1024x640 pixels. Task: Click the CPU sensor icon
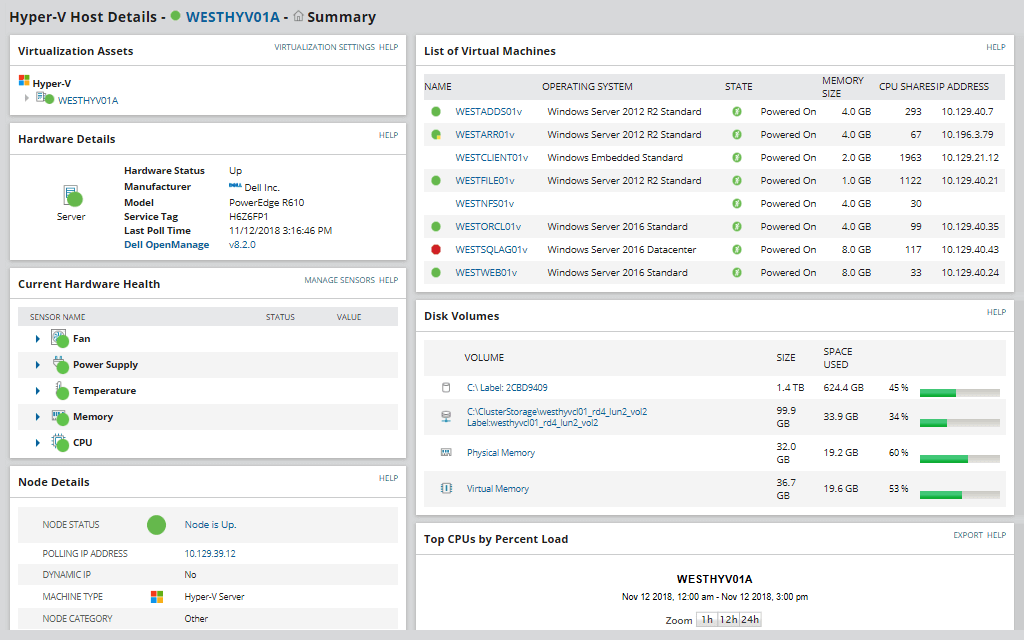coord(59,442)
